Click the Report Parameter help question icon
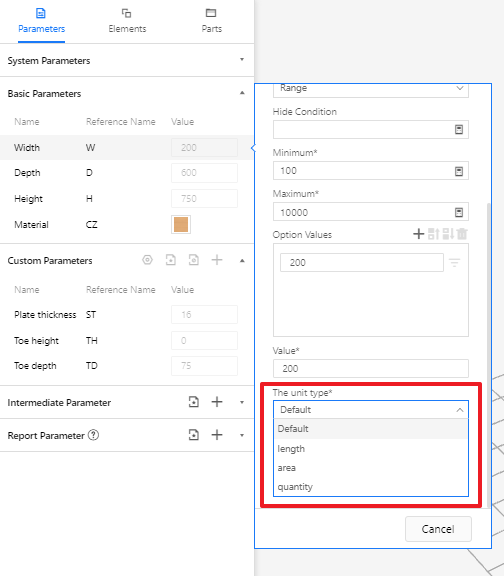This screenshot has height=576, width=504. tap(94, 435)
